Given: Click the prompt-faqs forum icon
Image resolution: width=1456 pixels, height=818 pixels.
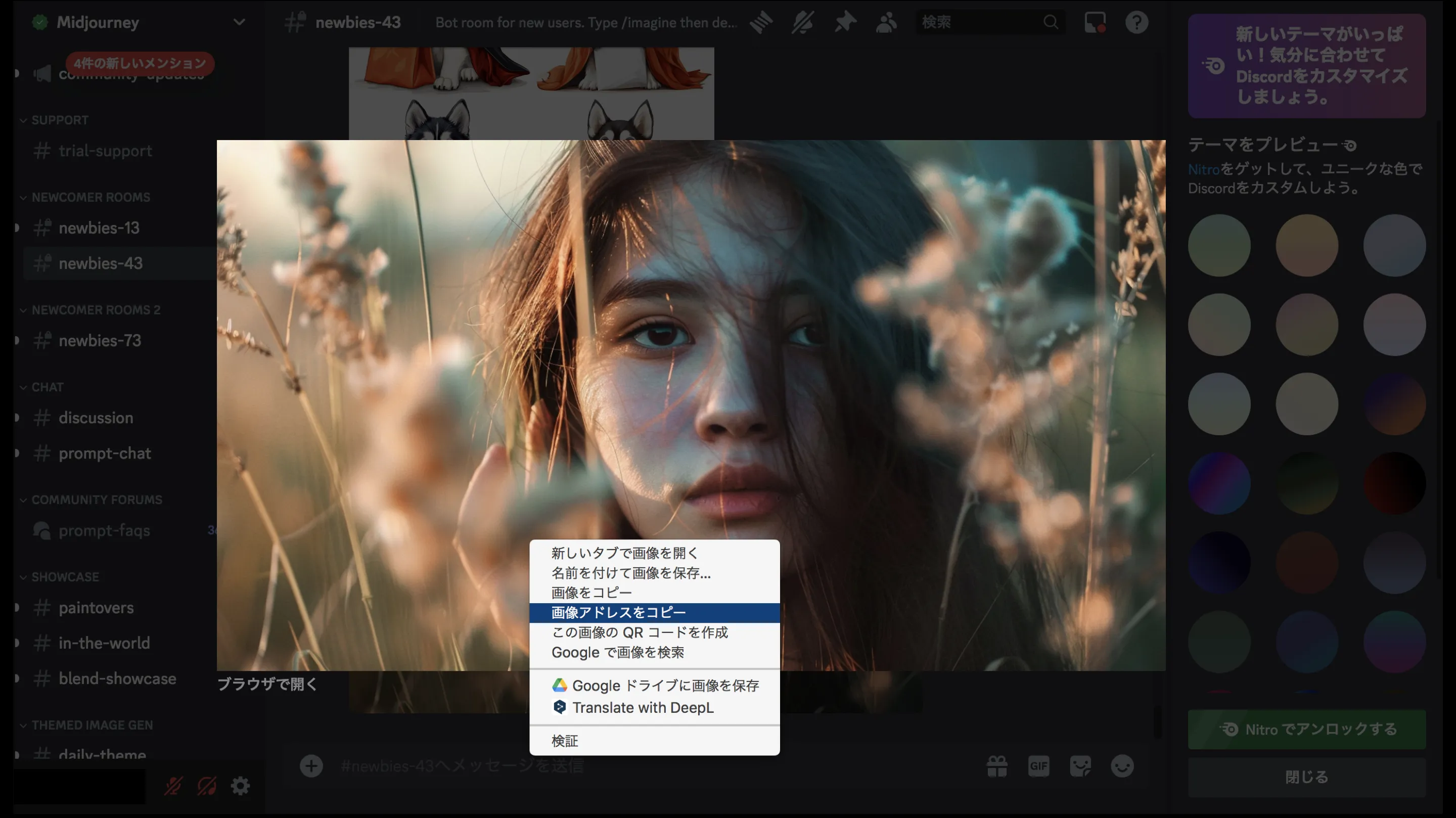Looking at the screenshot, I should [x=42, y=530].
